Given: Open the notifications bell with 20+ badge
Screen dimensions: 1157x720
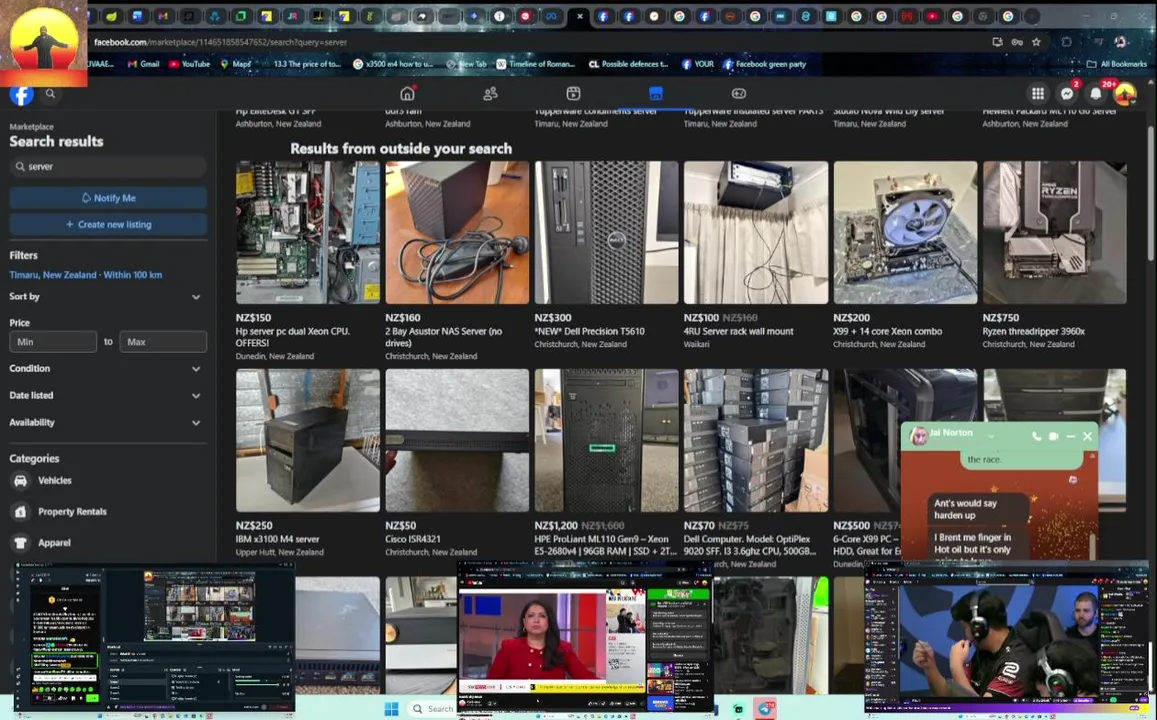Looking at the screenshot, I should tap(1096, 93).
